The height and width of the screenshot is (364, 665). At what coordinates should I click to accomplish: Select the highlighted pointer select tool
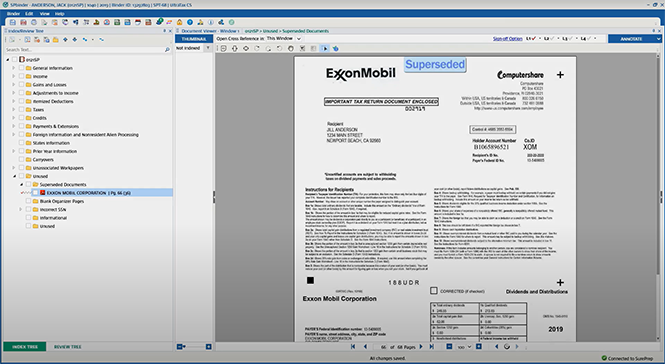point(325,48)
